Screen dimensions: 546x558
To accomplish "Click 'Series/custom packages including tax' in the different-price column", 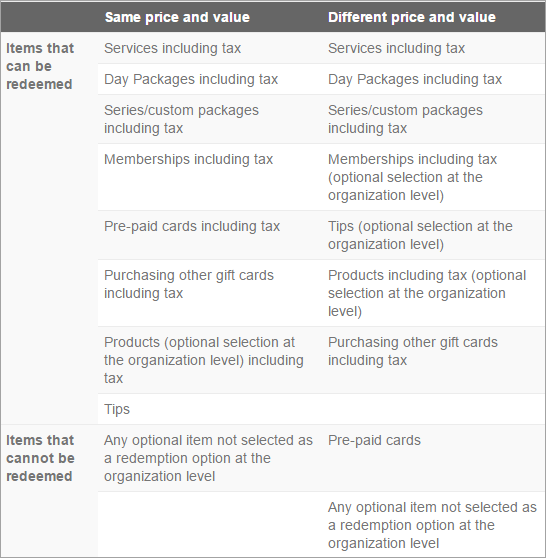I will pyautogui.click(x=405, y=119).
